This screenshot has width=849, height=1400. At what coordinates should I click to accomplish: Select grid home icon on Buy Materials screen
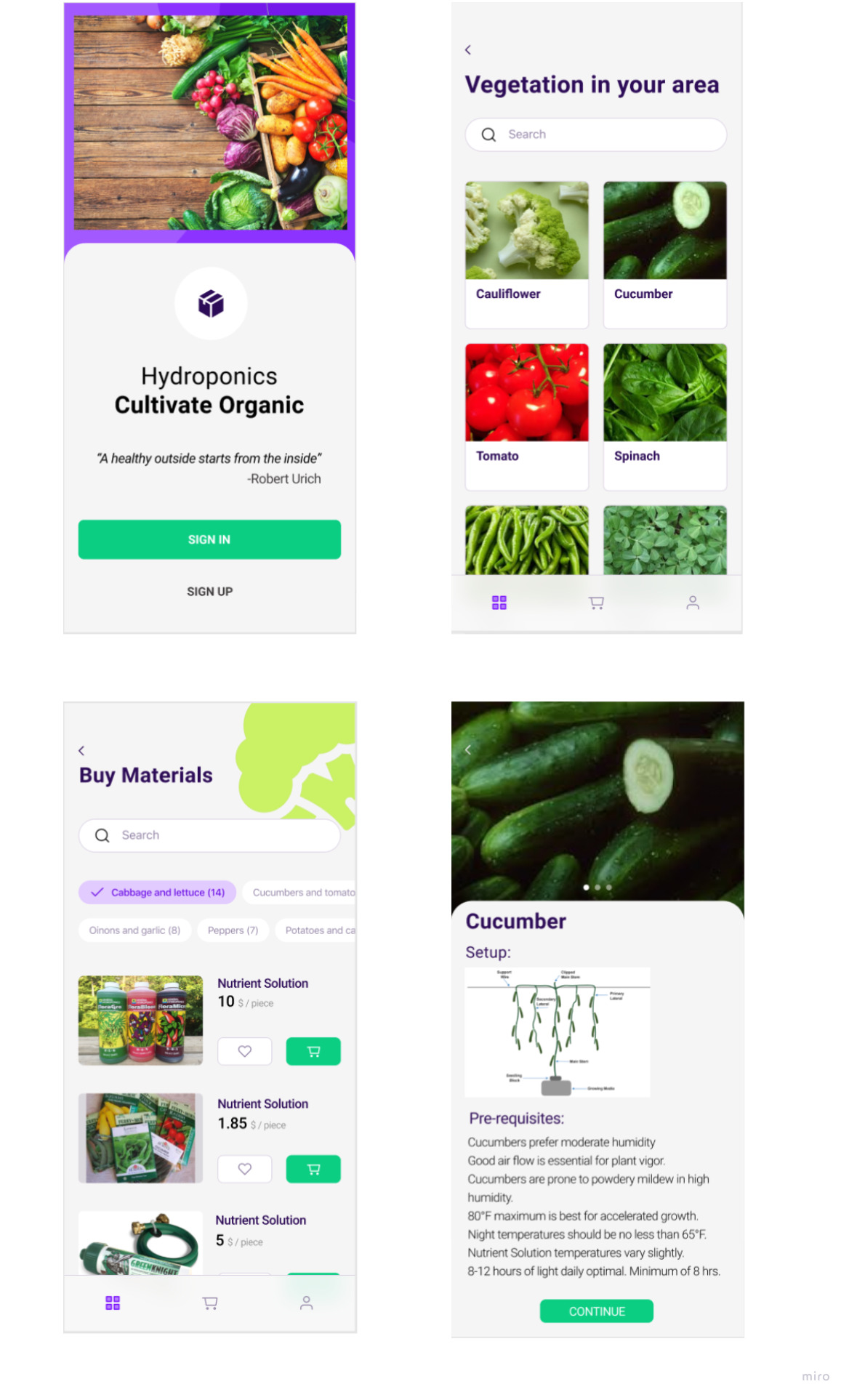coord(113,1303)
